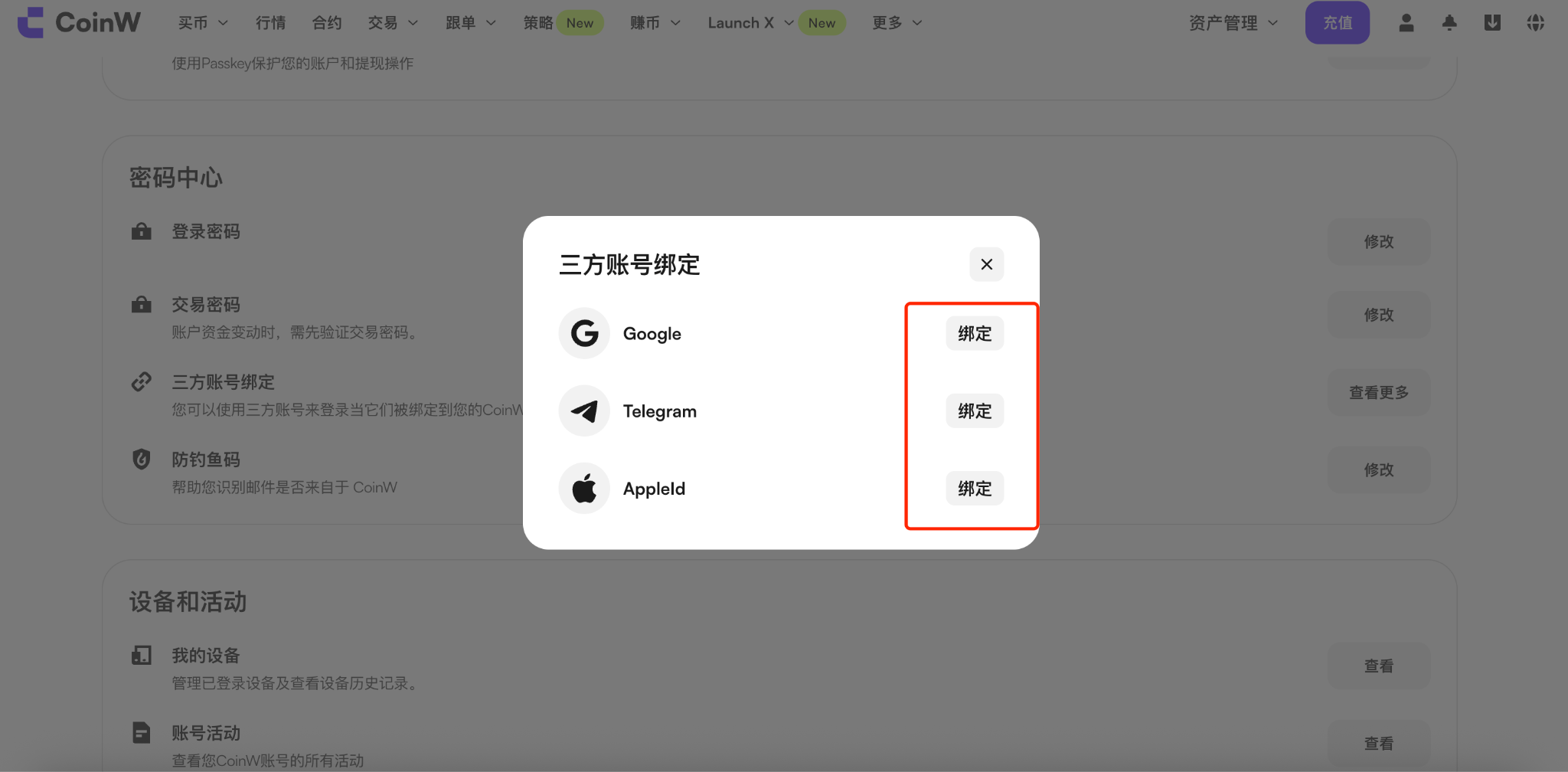Viewport: 1568px width, 772px height.
Task: Click the 防钓鱼码 shield icon
Action: pyautogui.click(x=142, y=459)
